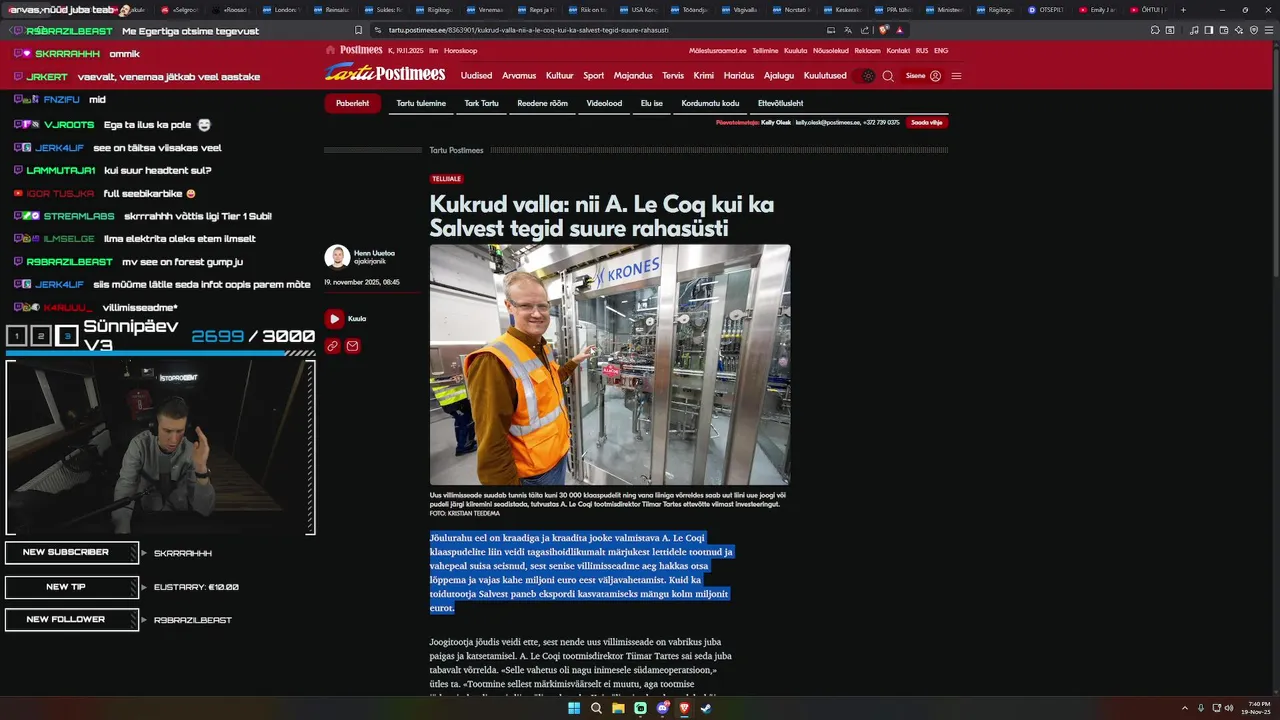
Task: Click the Sisene login button
Action: [x=923, y=76]
